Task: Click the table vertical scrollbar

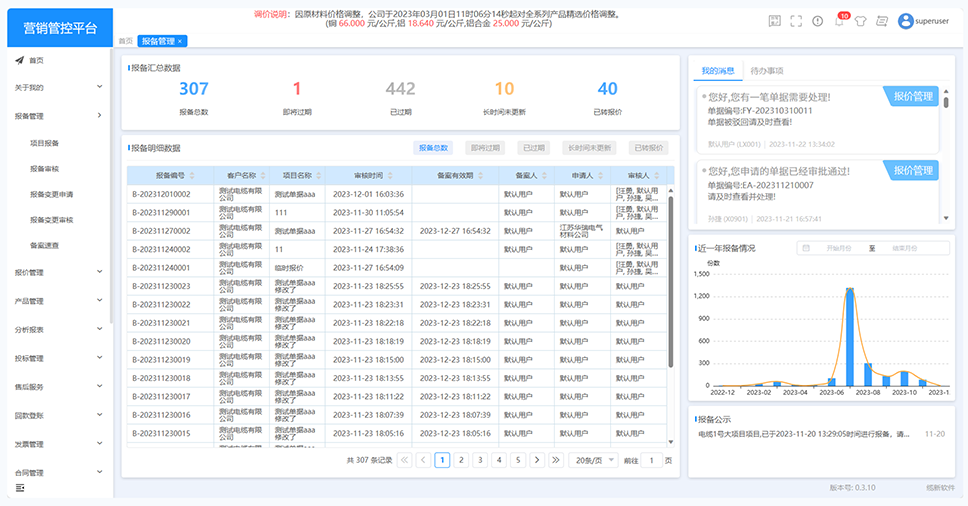Action: [x=670, y=281]
